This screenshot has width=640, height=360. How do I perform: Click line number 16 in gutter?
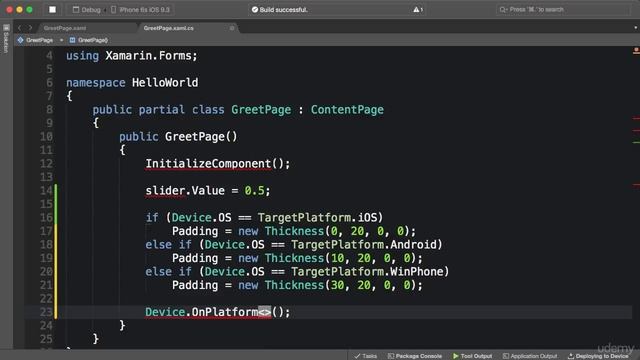pyautogui.click(x=46, y=218)
